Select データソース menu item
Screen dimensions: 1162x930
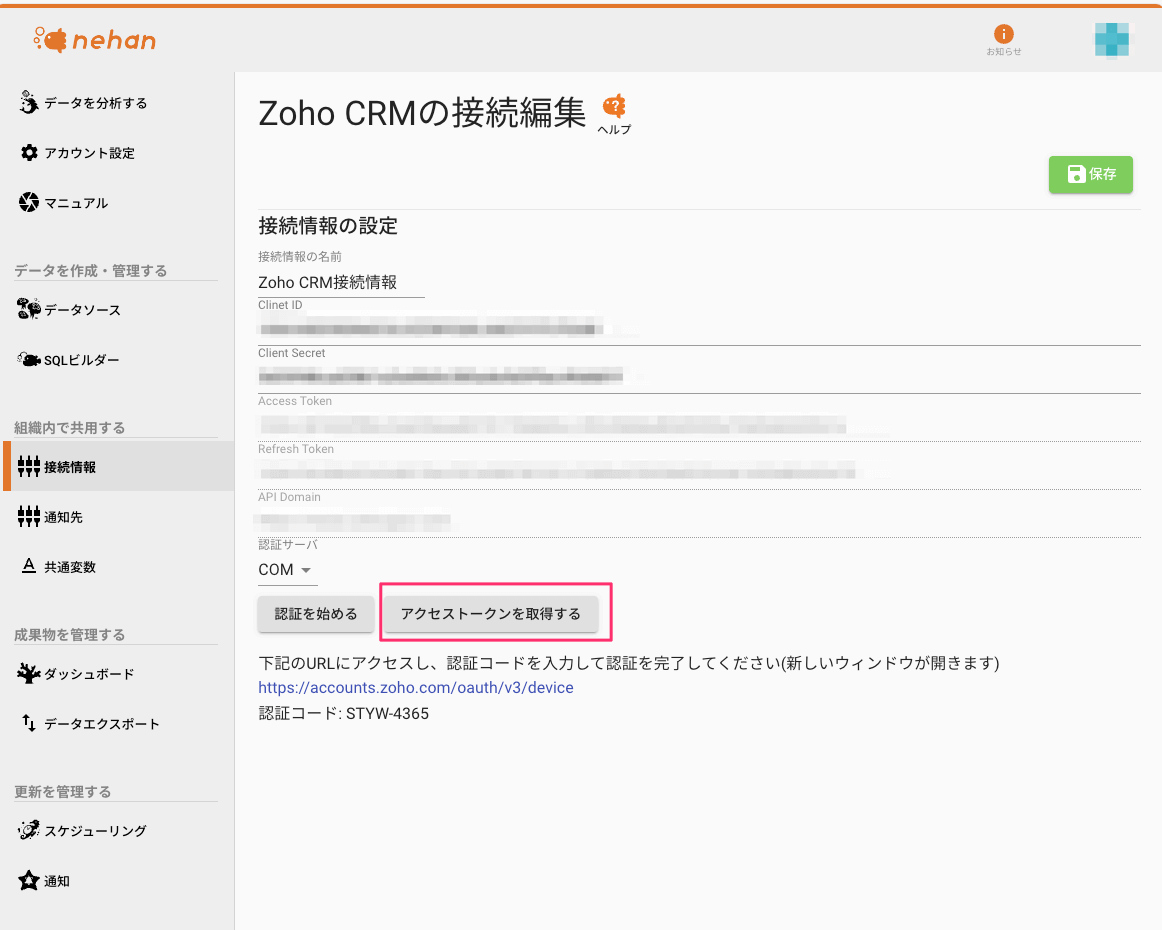[82, 310]
